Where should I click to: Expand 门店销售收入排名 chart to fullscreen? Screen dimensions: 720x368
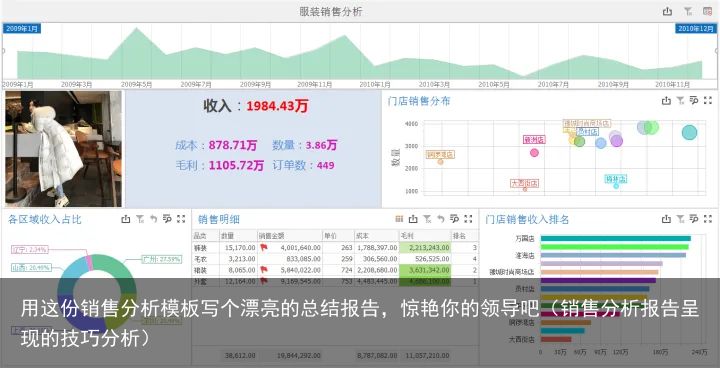point(708,219)
